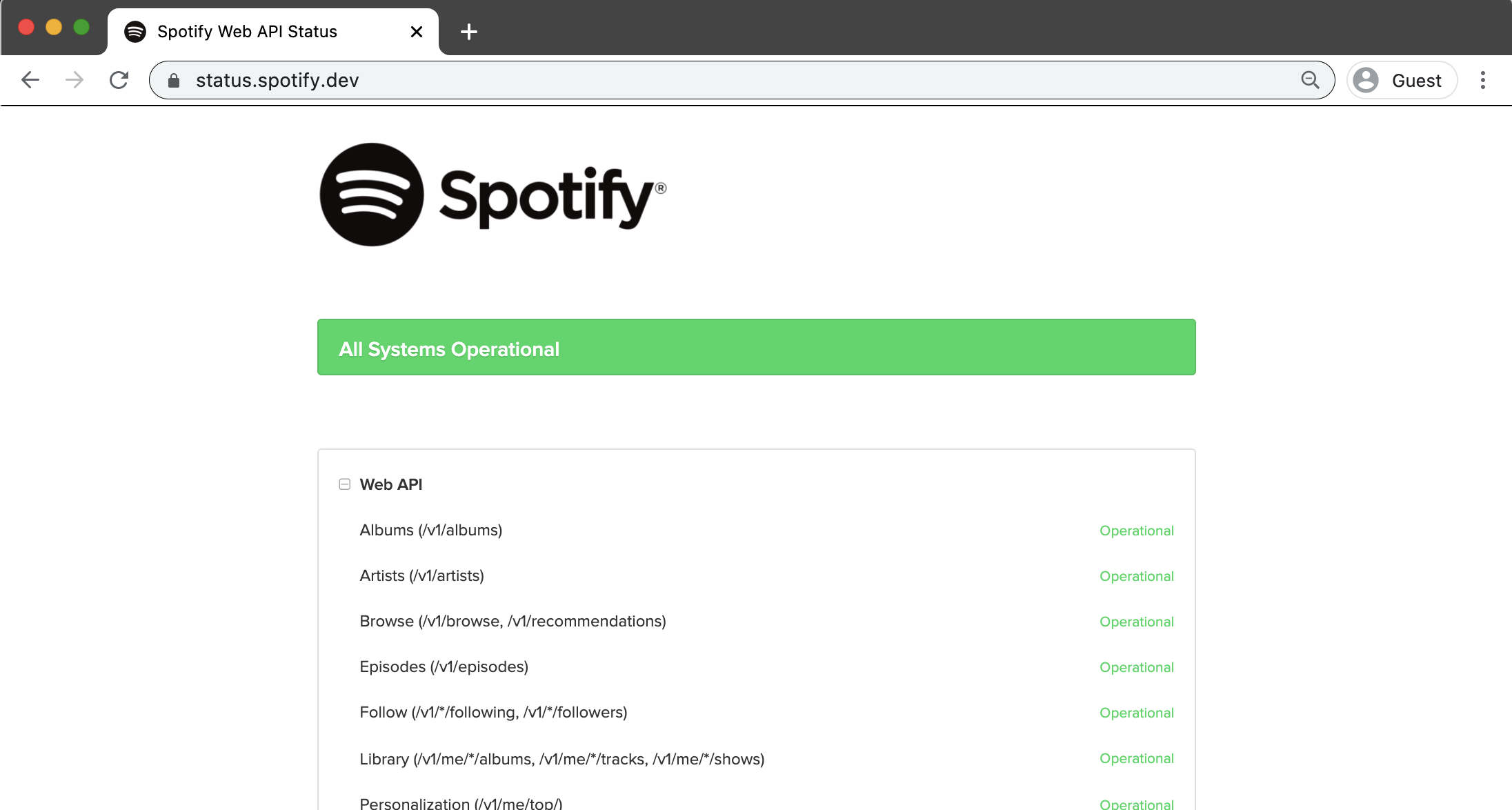Click the back navigation arrow
The image size is (1512, 810).
pos(30,79)
